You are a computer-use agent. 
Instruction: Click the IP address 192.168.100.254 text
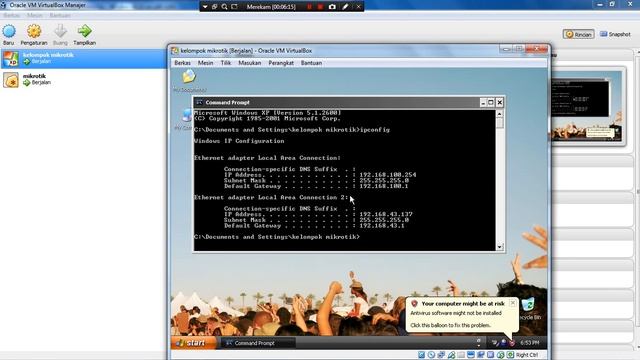pyautogui.click(x=388, y=175)
